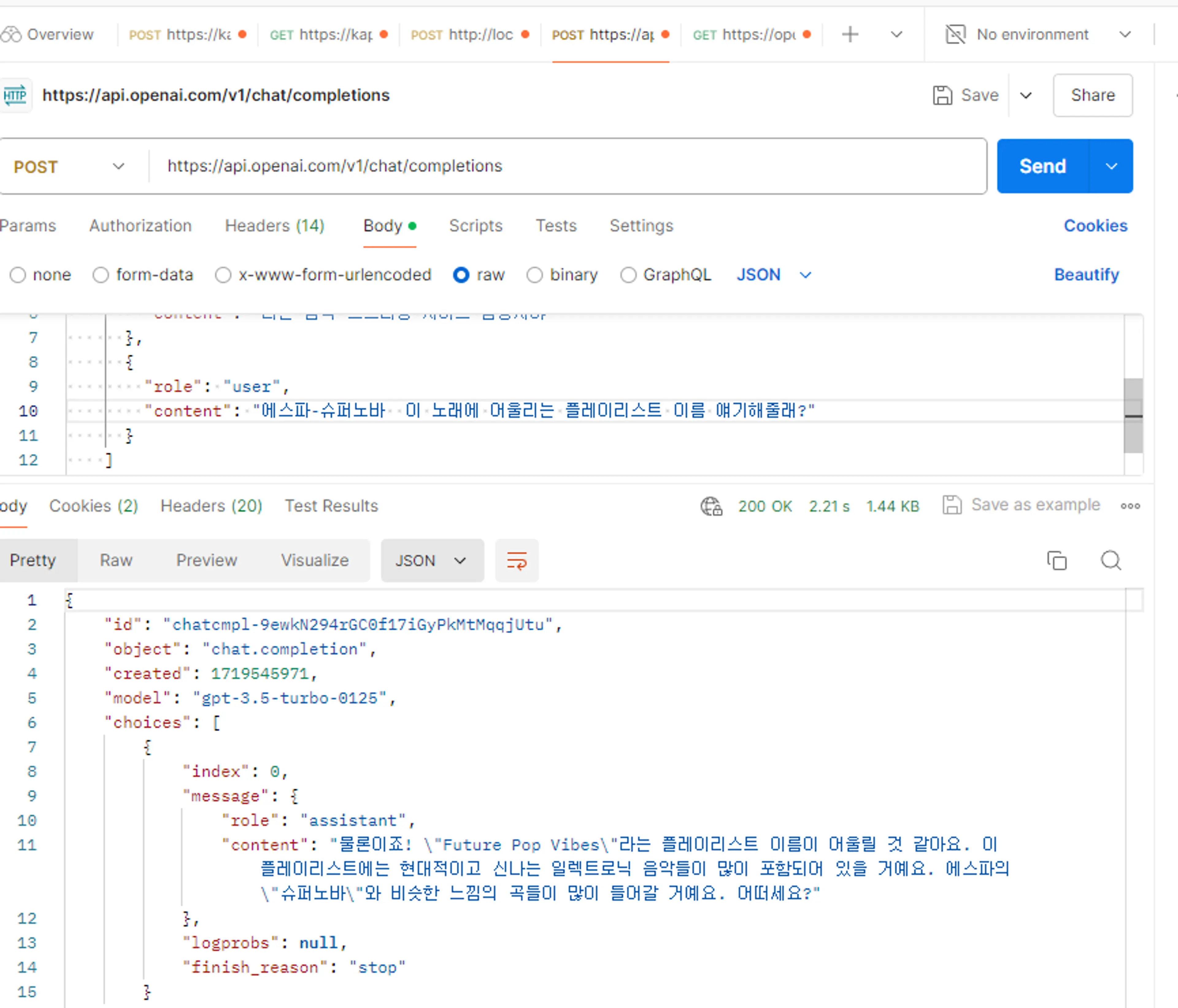Click the 200 OK status
This screenshot has width=1178, height=1008.
pos(765,506)
